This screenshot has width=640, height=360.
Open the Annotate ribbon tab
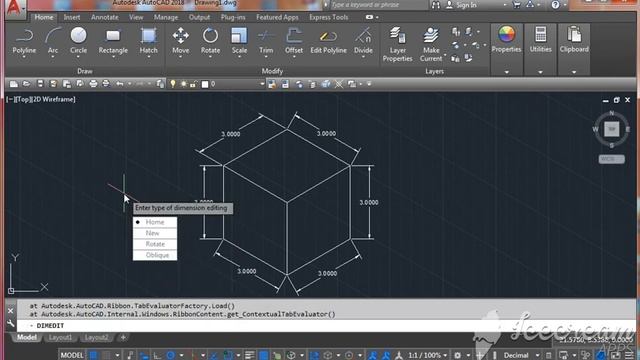(x=104, y=17)
